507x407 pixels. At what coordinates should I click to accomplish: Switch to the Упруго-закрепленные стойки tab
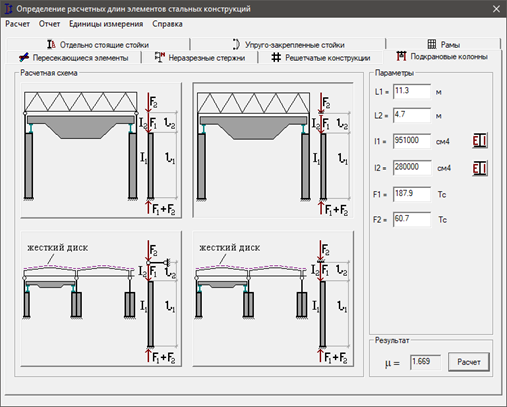[288, 44]
